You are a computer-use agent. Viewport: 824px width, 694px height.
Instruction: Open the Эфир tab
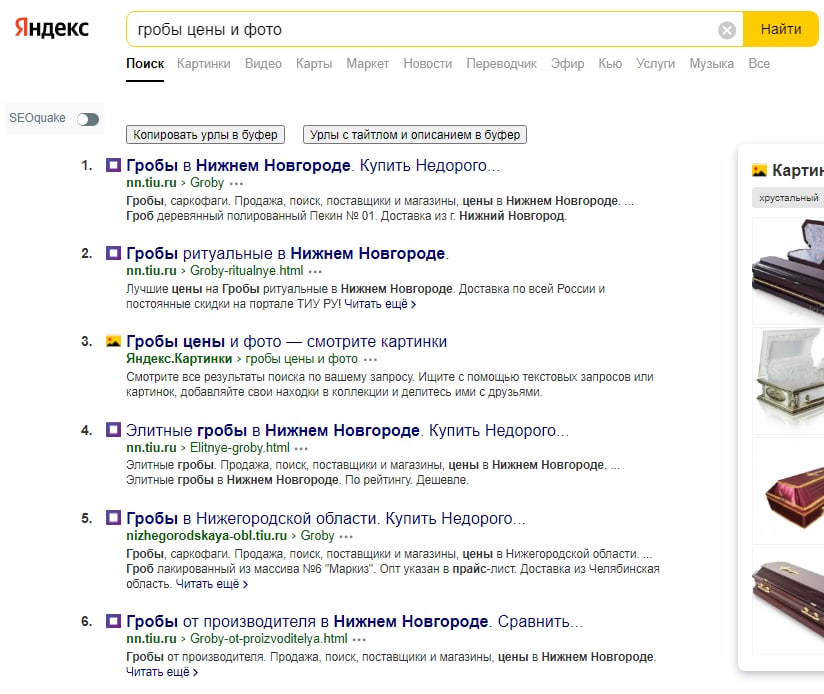tap(568, 64)
